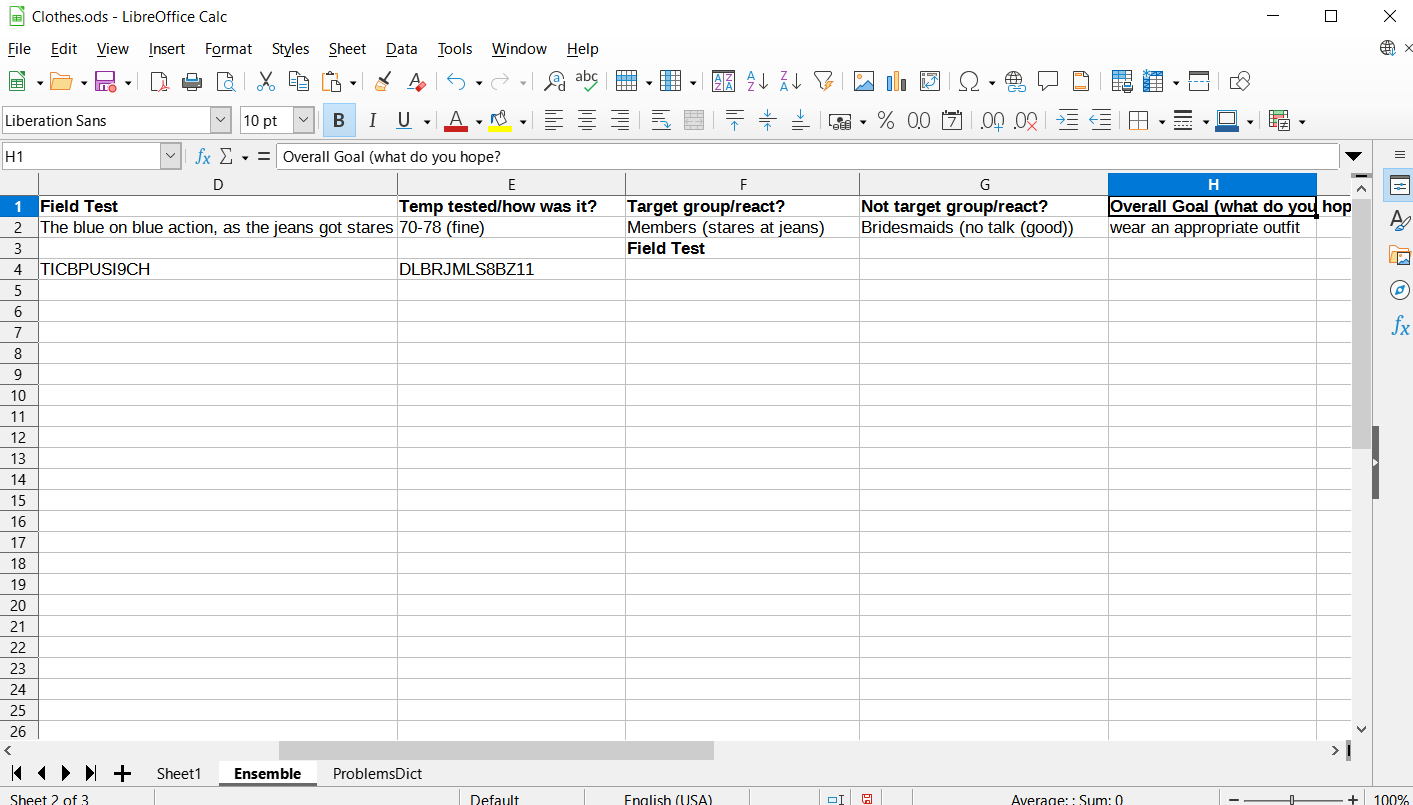Open print preview from the toolbar
This screenshot has width=1413, height=805.
[x=226, y=82]
